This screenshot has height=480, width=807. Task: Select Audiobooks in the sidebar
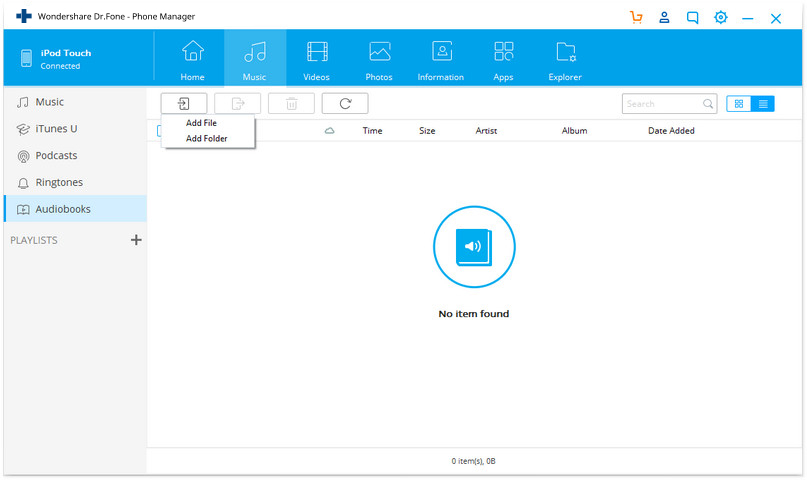point(75,209)
